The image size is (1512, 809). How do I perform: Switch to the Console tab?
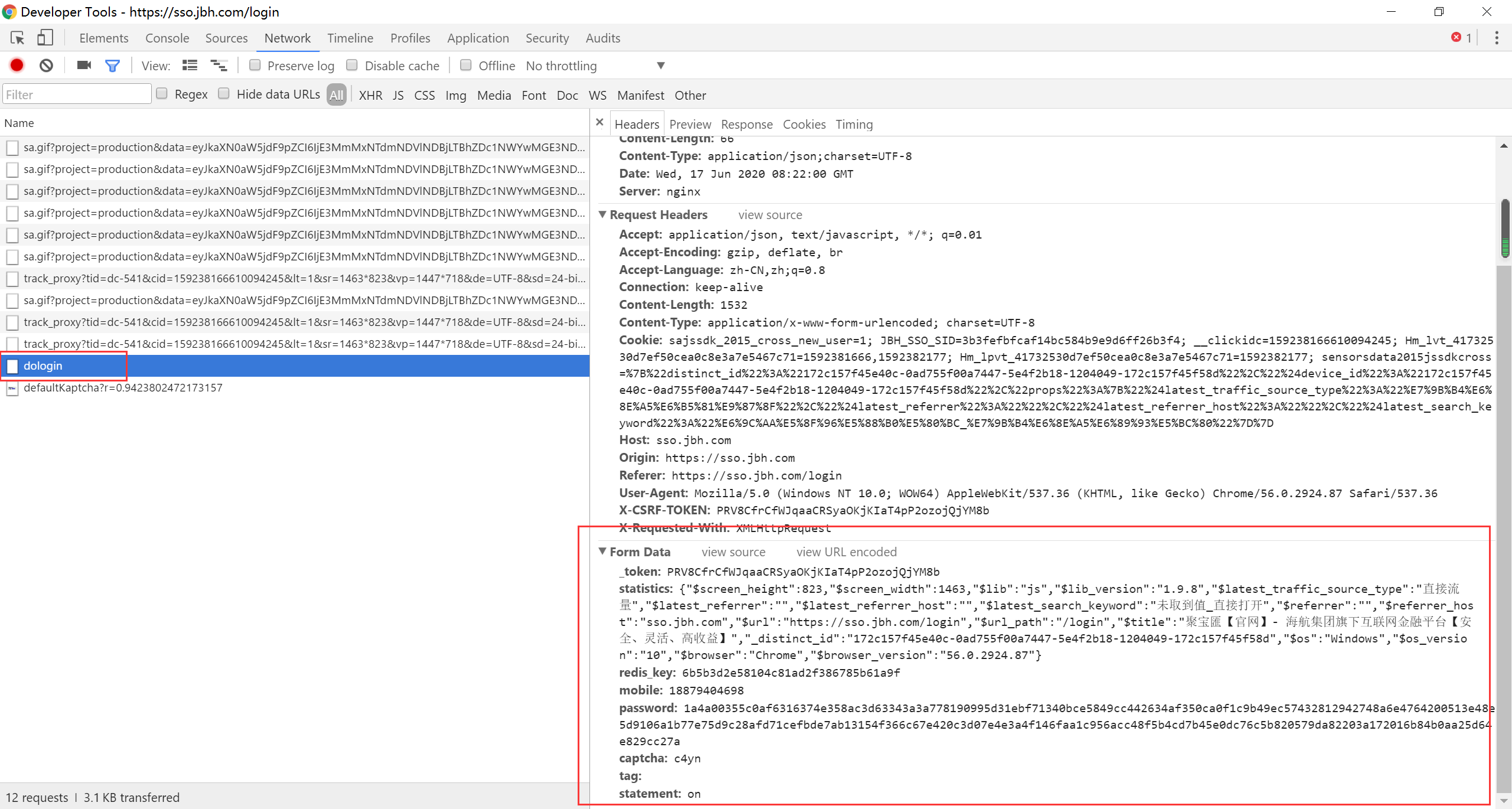pos(167,38)
